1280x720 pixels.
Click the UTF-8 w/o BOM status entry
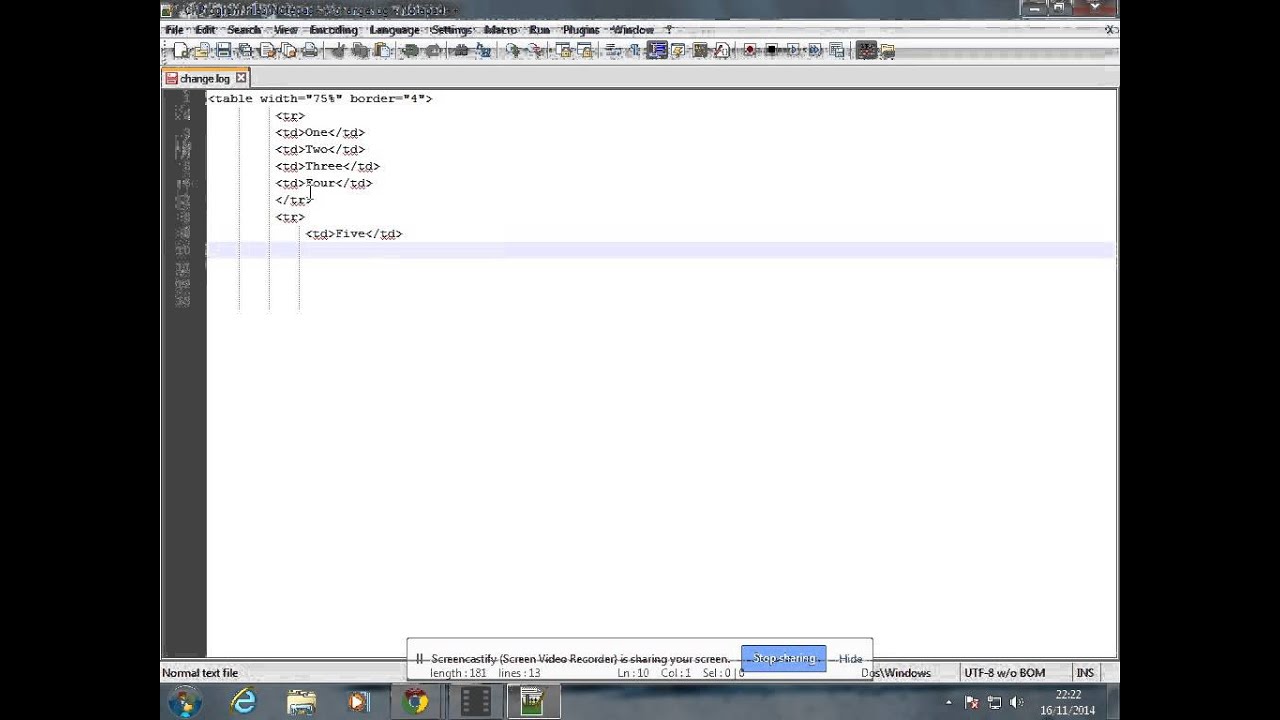1004,673
